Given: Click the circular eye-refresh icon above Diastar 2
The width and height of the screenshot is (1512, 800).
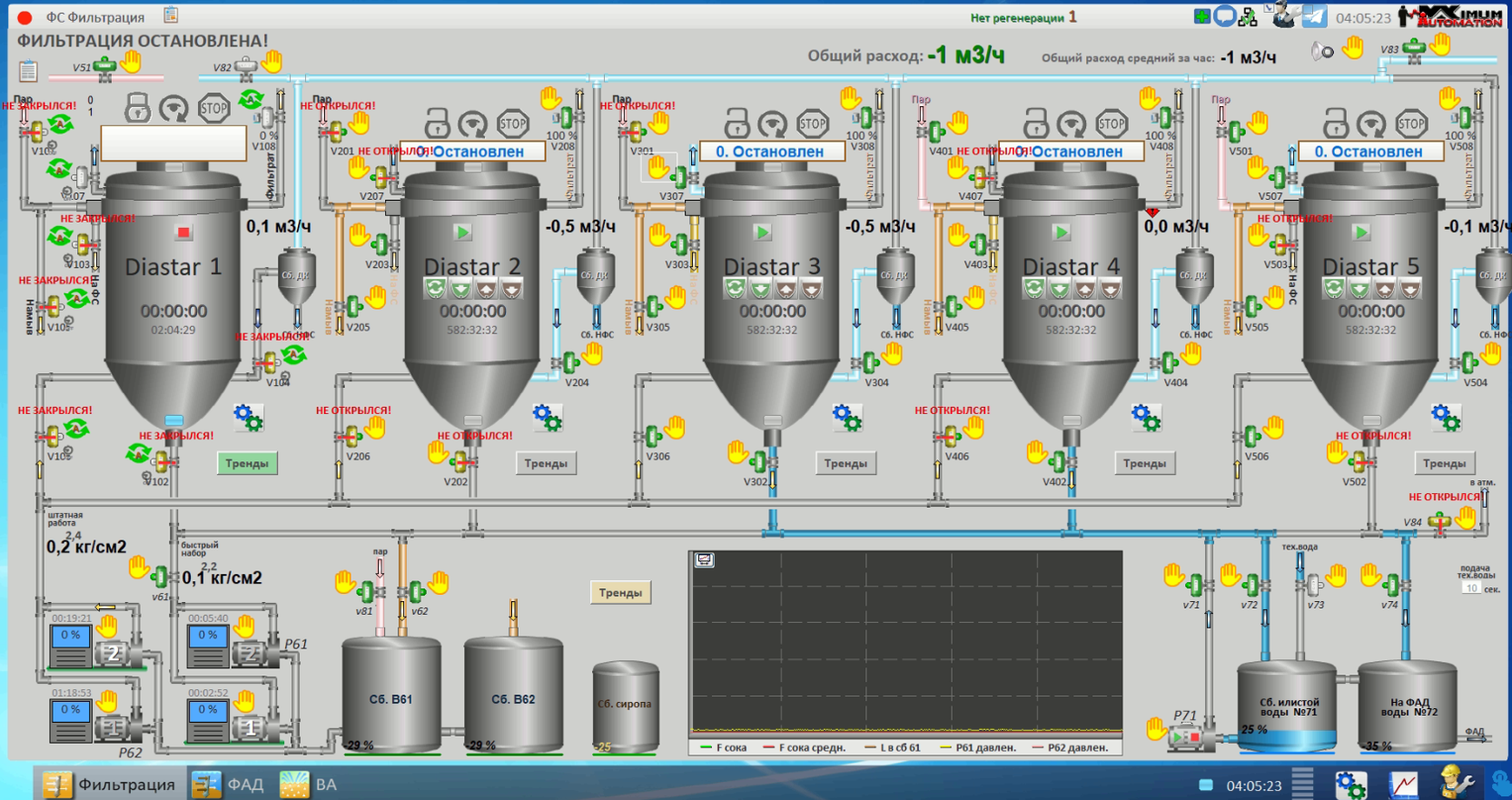Looking at the screenshot, I should pyautogui.click(x=473, y=123).
